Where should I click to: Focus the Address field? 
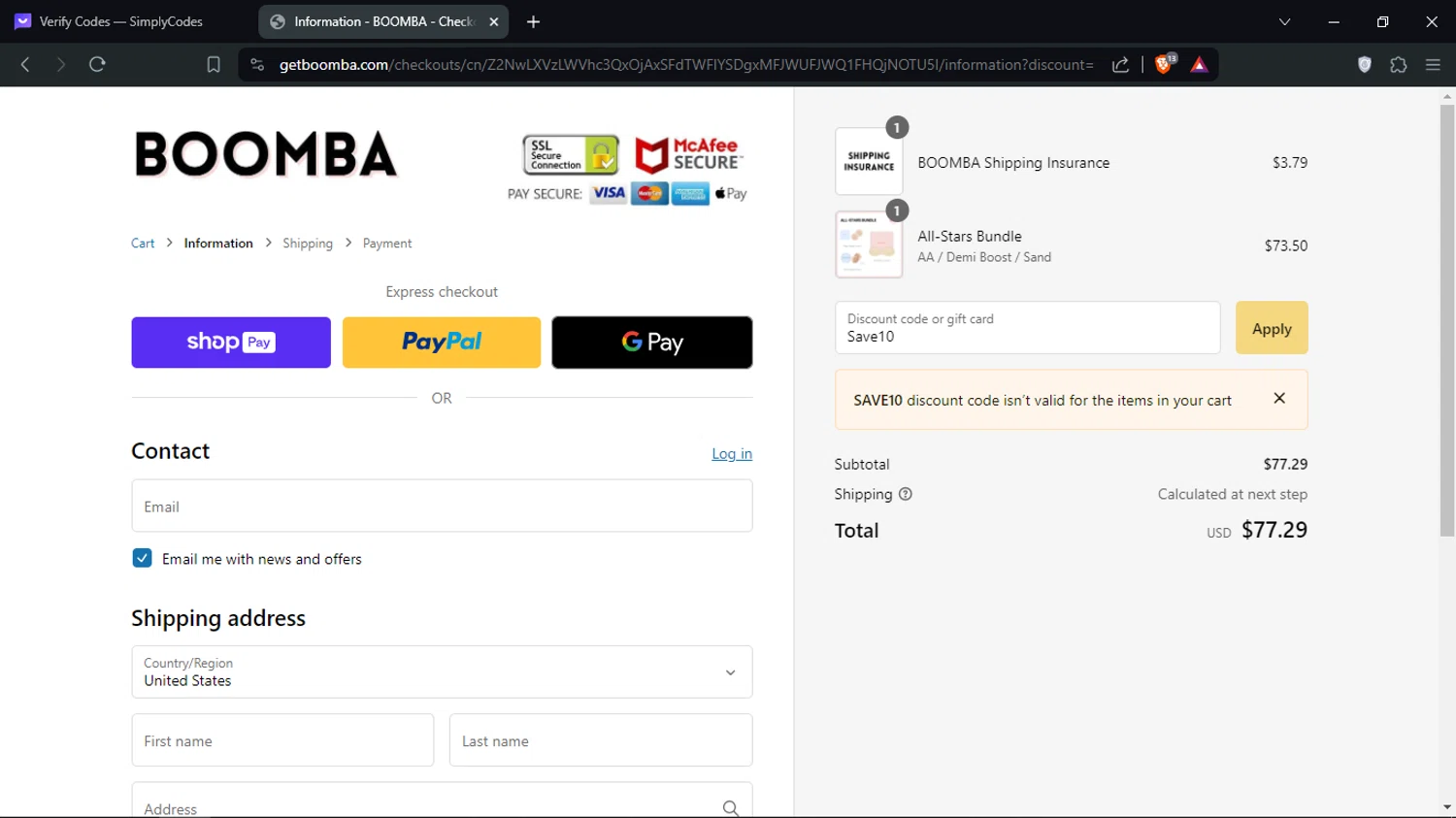pyautogui.click(x=442, y=802)
